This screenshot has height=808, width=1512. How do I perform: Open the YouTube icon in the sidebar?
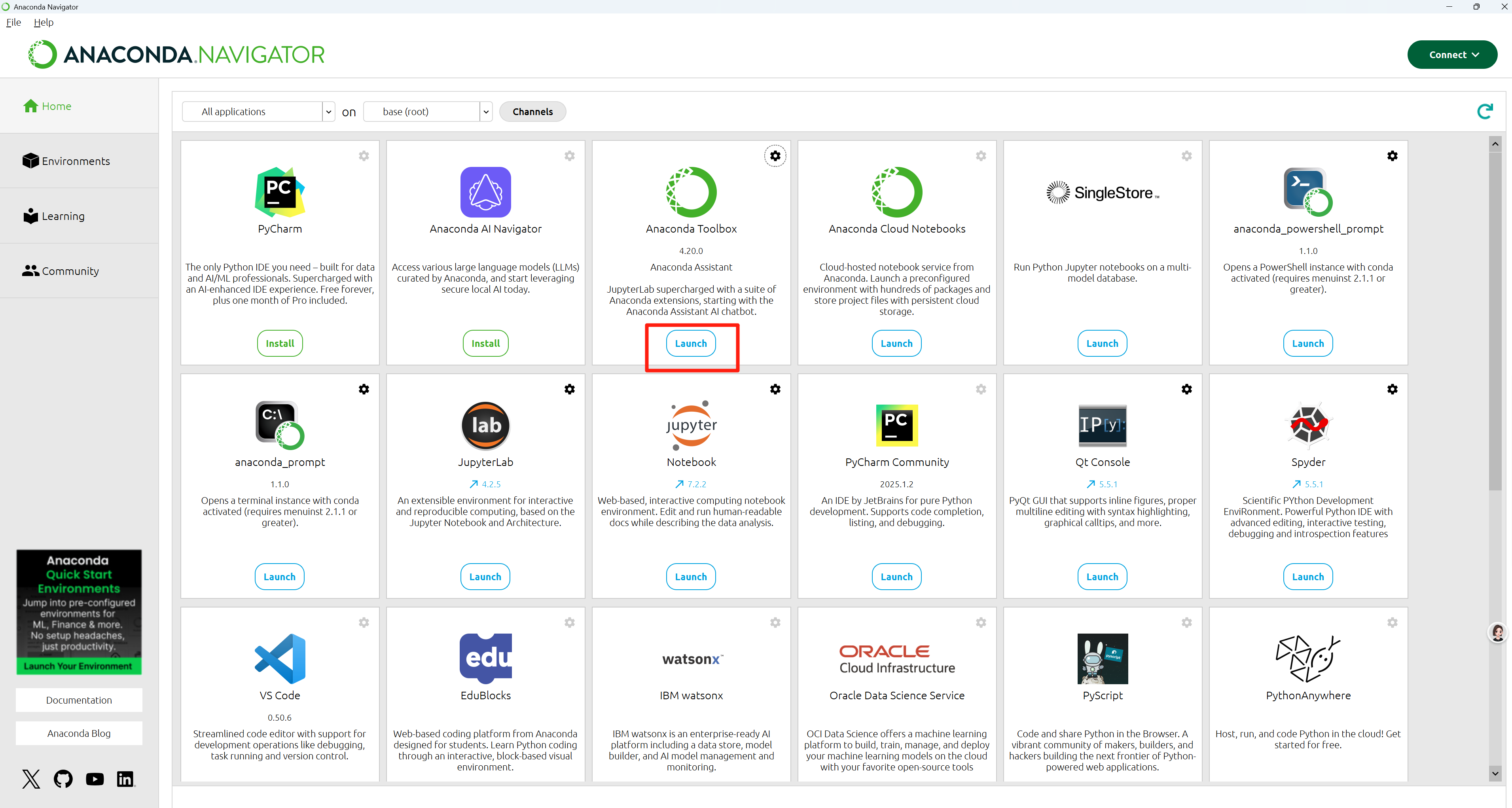pyautogui.click(x=95, y=779)
